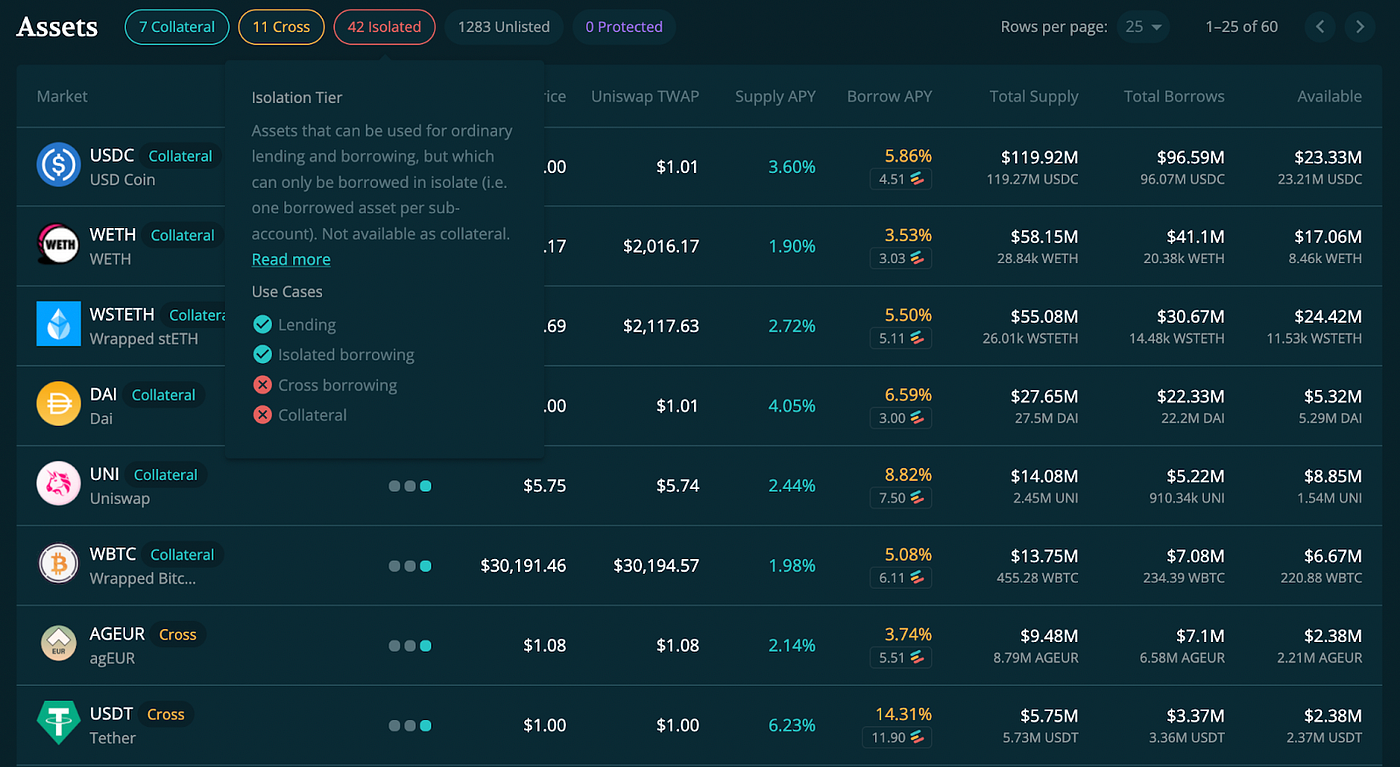Filter by 11 Cross assets
The image size is (1400, 767).
point(281,27)
